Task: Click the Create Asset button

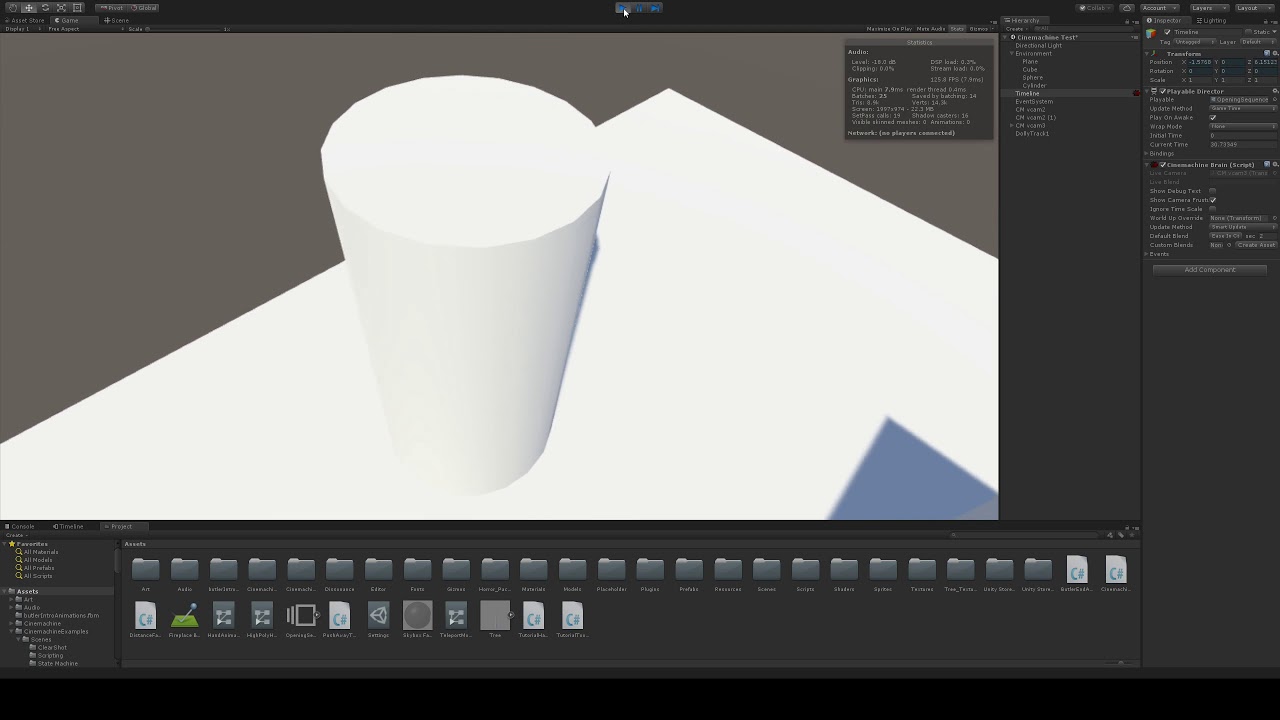Action: 1256,245
